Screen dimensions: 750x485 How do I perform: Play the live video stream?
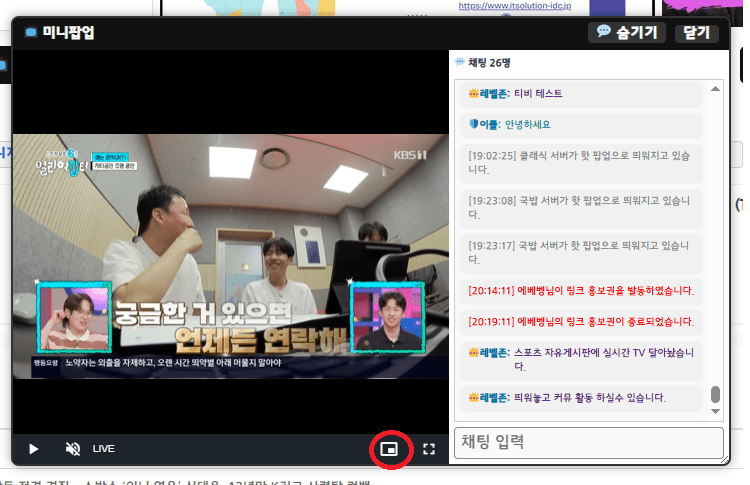point(33,449)
